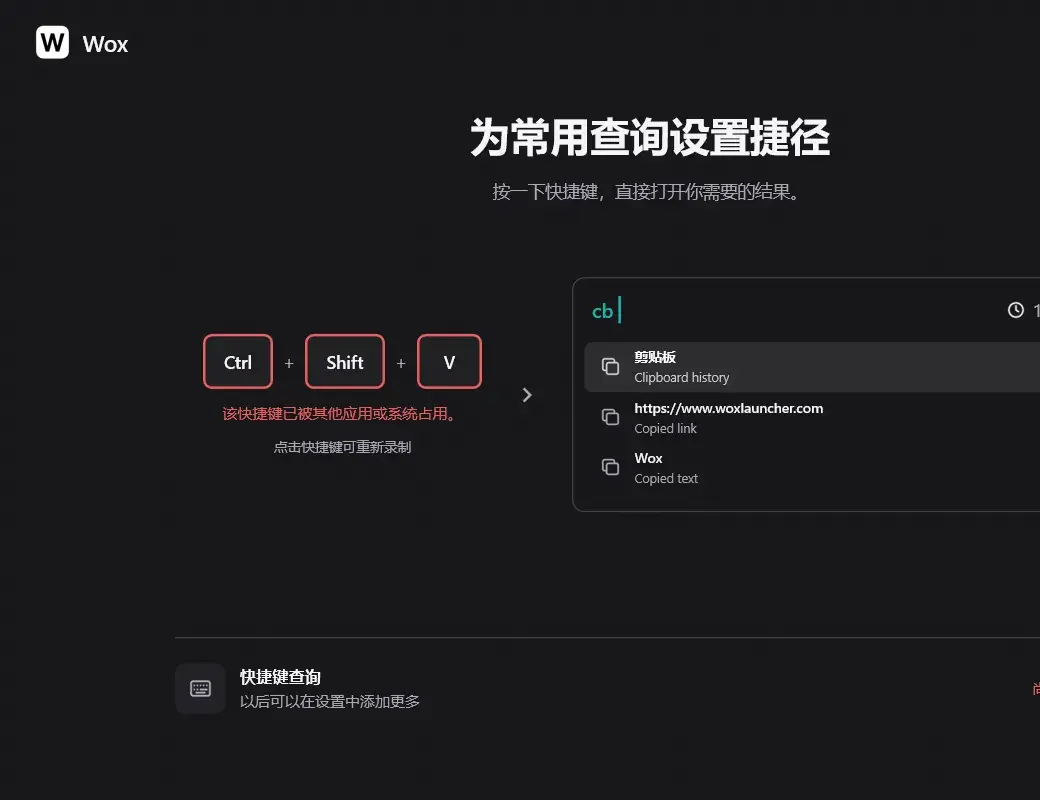Click the 为常用查询设置捷径 heading

[650, 137]
